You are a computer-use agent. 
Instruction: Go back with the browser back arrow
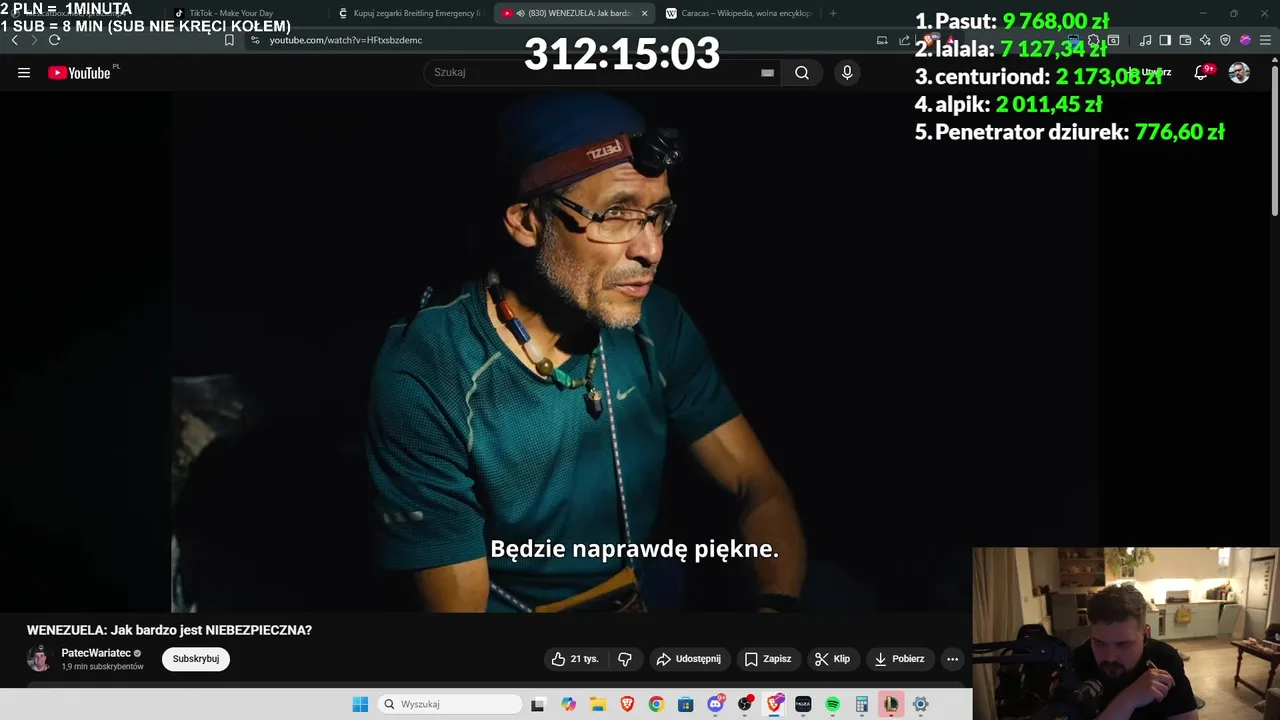14,40
